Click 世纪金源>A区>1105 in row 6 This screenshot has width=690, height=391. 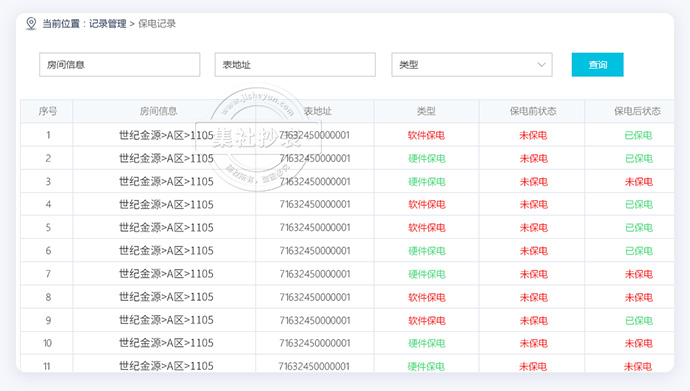(166, 251)
